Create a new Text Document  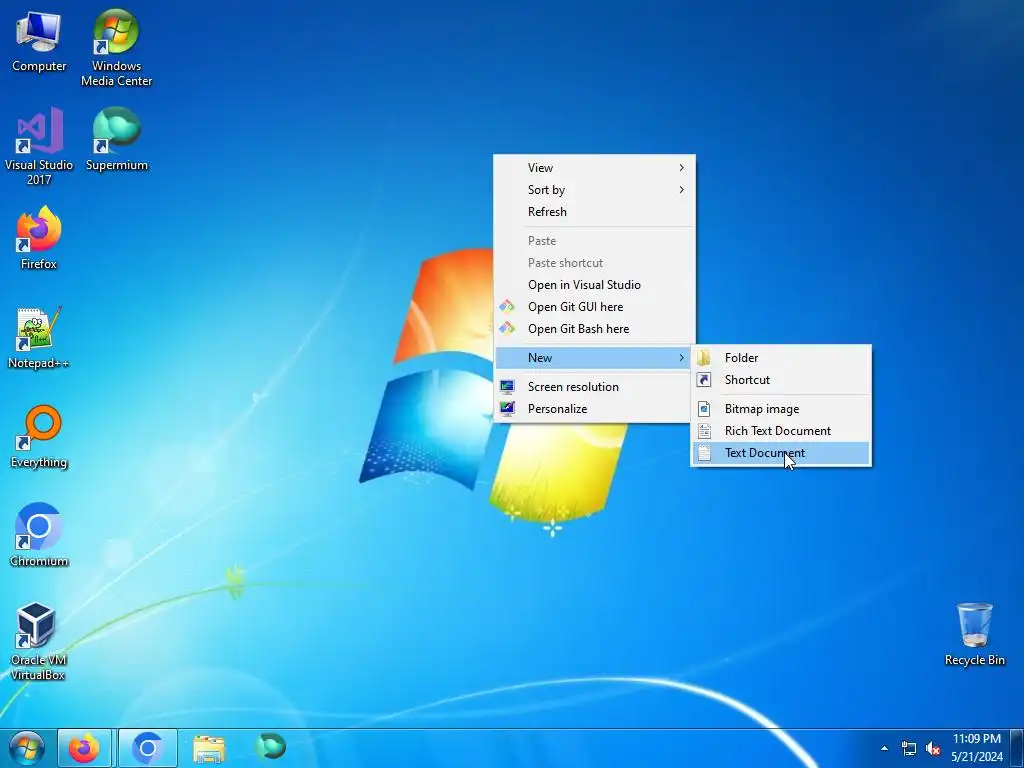[x=781, y=453]
